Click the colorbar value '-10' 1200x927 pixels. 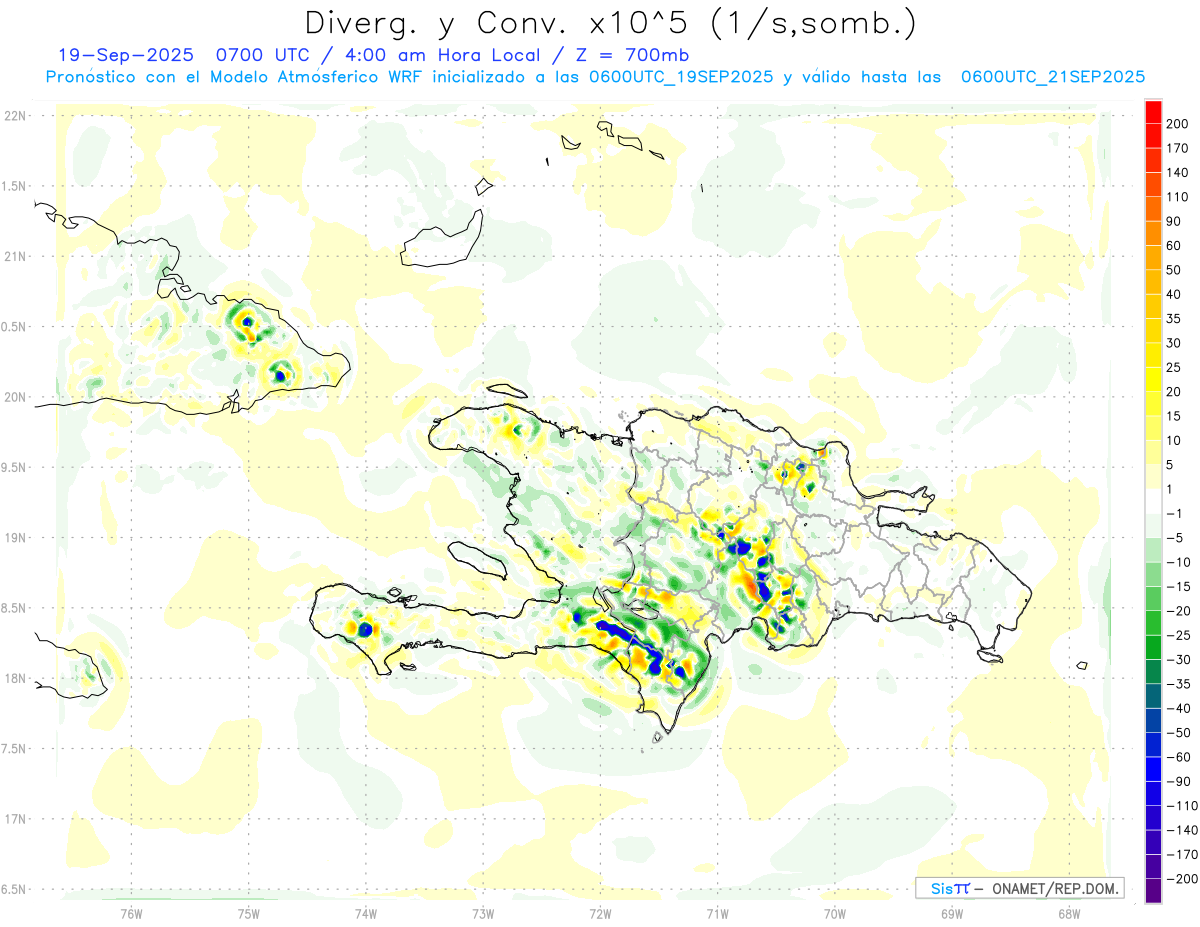[x=1178, y=561]
